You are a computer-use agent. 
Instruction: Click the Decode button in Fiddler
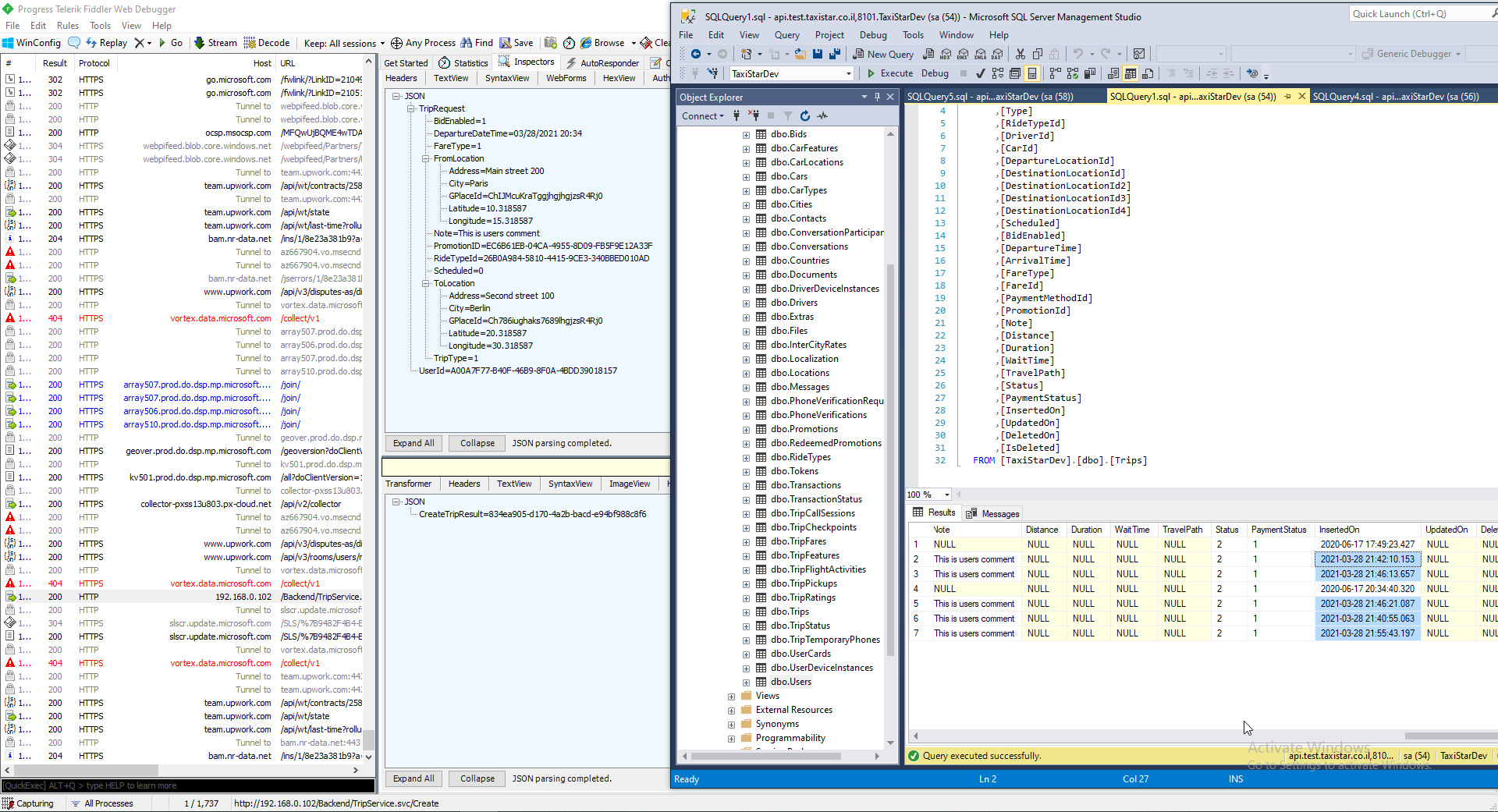coord(267,43)
